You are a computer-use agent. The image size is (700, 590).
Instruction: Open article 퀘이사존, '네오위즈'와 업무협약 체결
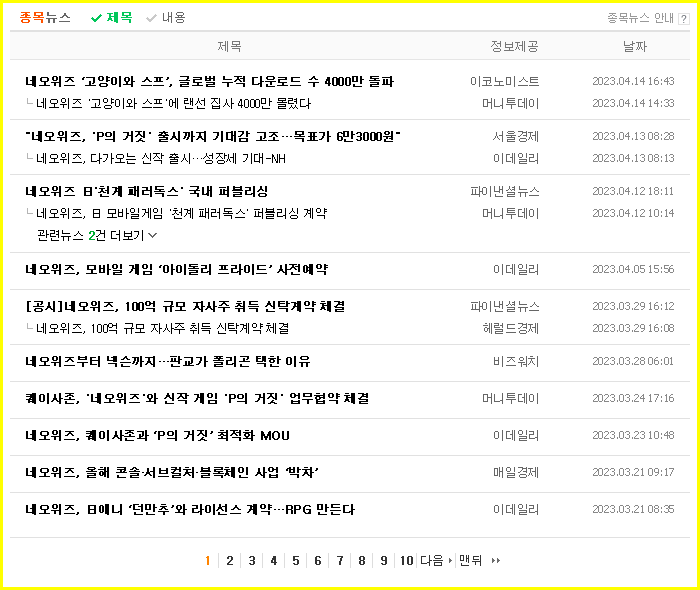click(197, 398)
